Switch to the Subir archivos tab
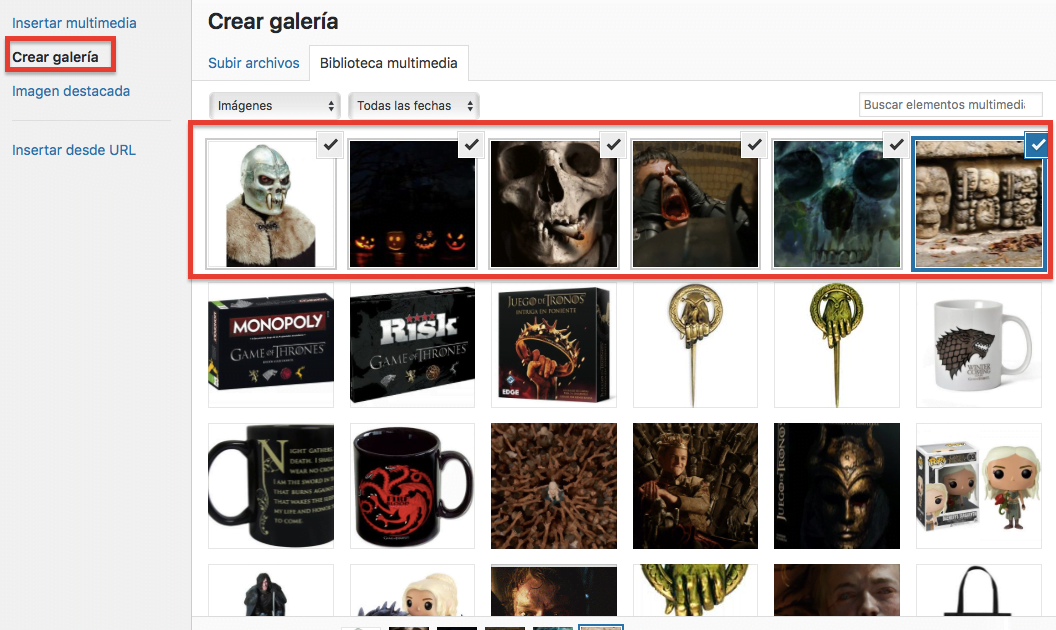Image resolution: width=1056 pixels, height=630 pixels. point(253,63)
